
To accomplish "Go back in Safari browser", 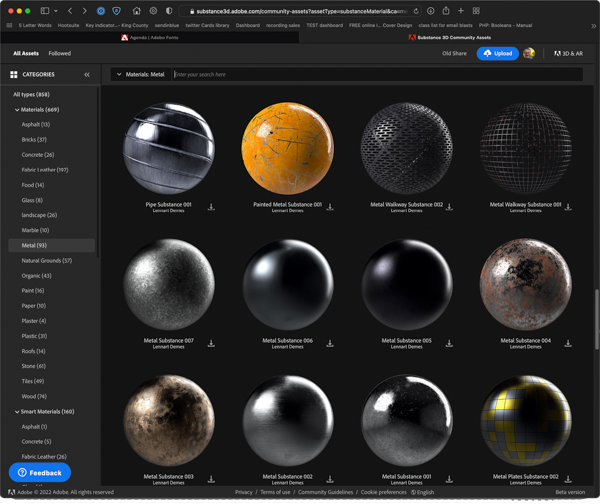I will [x=70, y=11].
